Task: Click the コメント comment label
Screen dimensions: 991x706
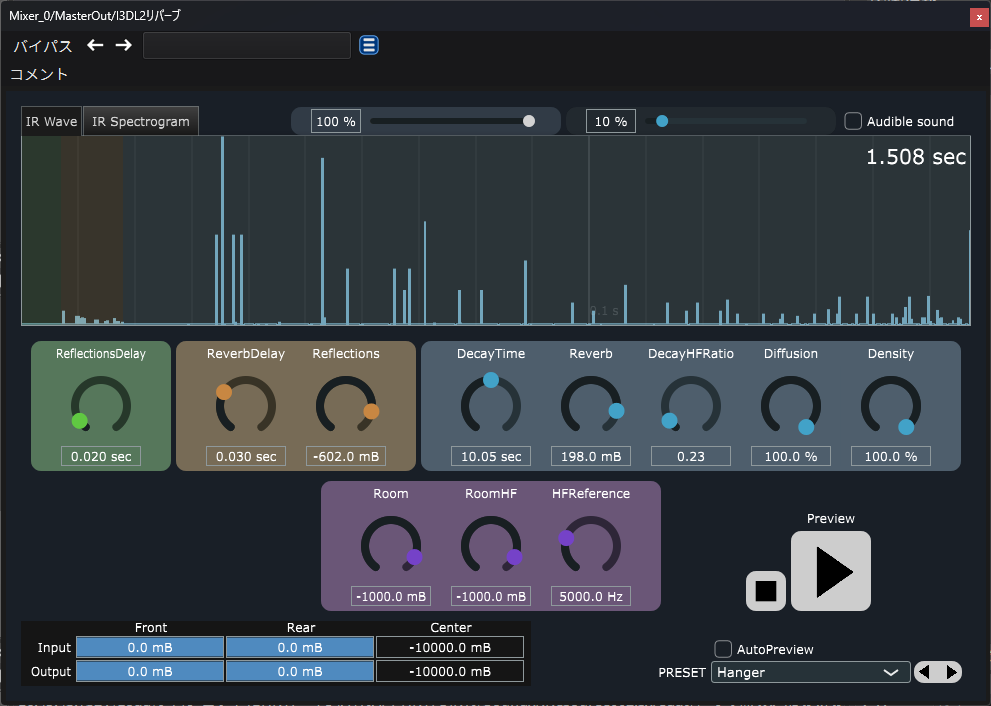Action: (x=39, y=74)
